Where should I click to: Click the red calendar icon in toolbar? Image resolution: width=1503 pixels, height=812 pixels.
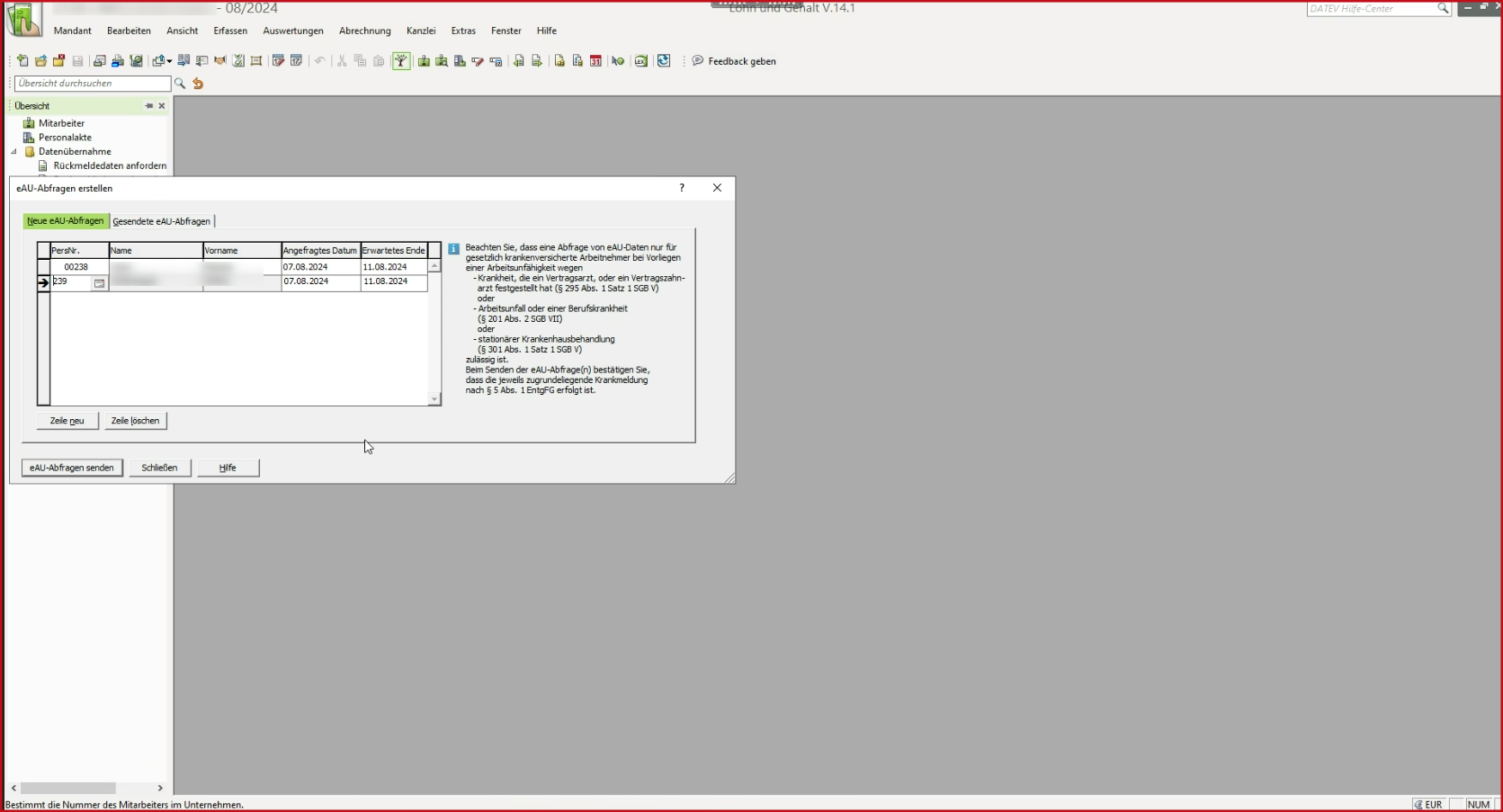[595, 61]
